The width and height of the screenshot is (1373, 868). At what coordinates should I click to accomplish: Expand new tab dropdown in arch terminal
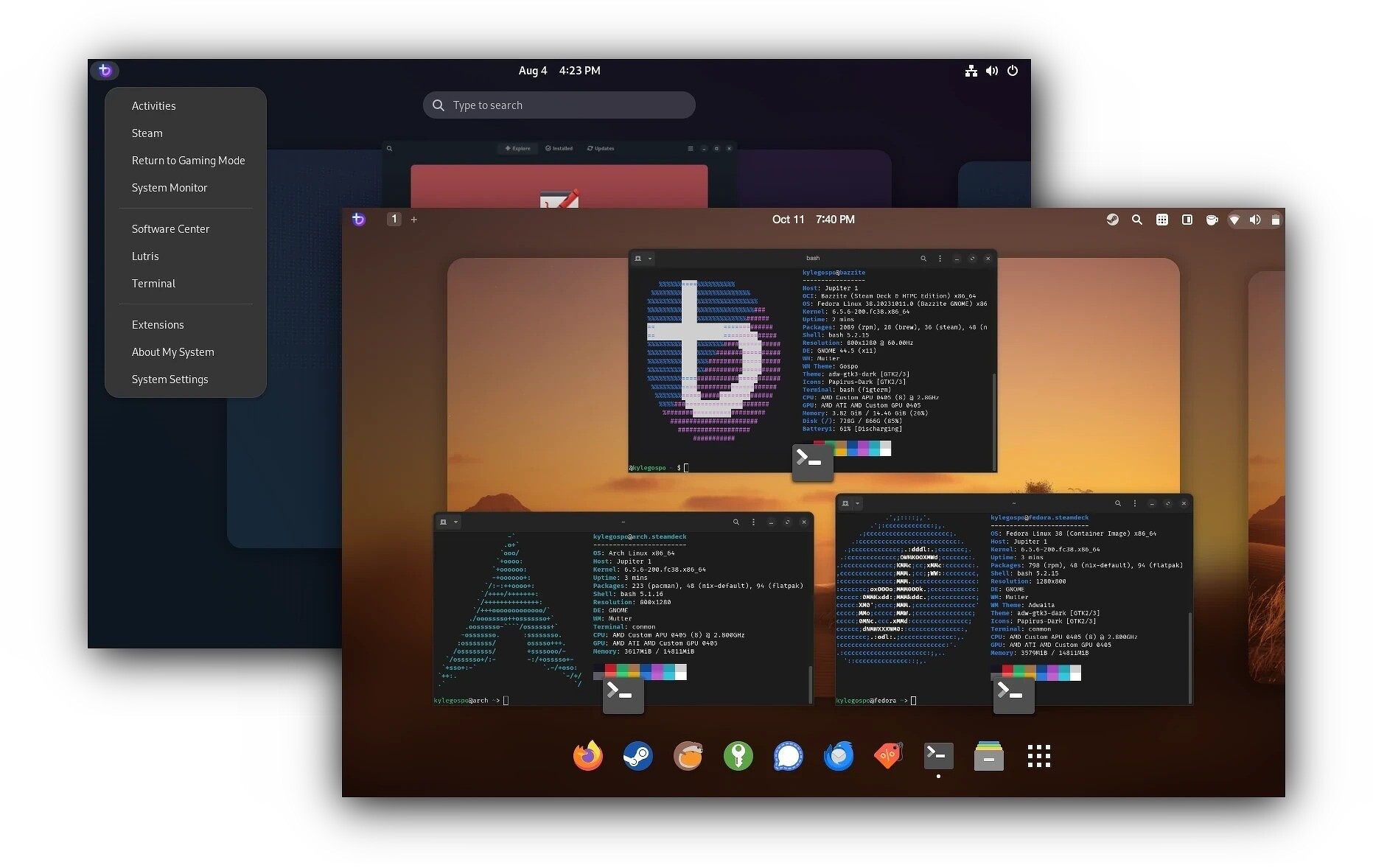(x=455, y=522)
